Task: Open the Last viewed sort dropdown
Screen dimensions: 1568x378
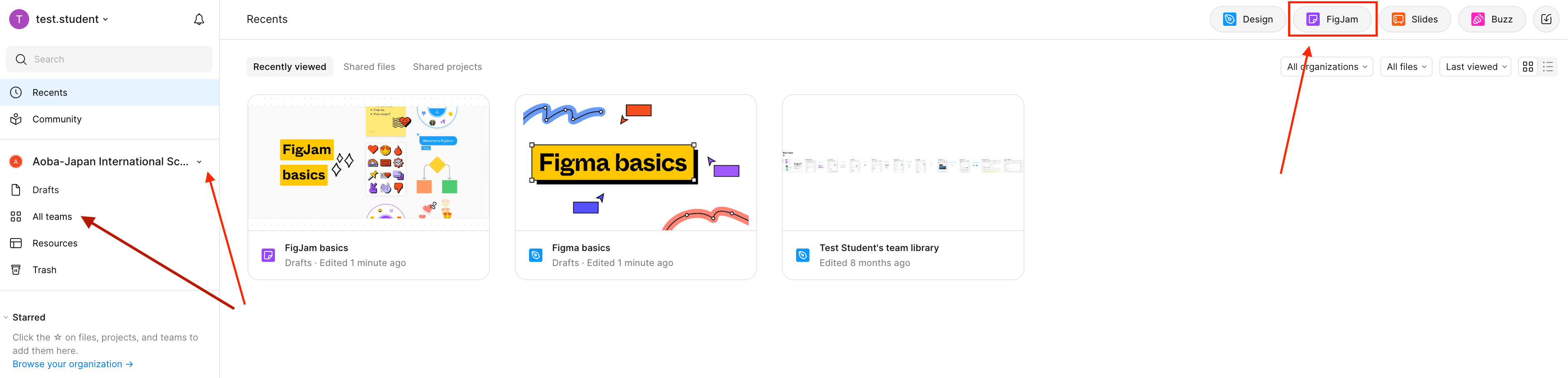Action: click(1475, 67)
